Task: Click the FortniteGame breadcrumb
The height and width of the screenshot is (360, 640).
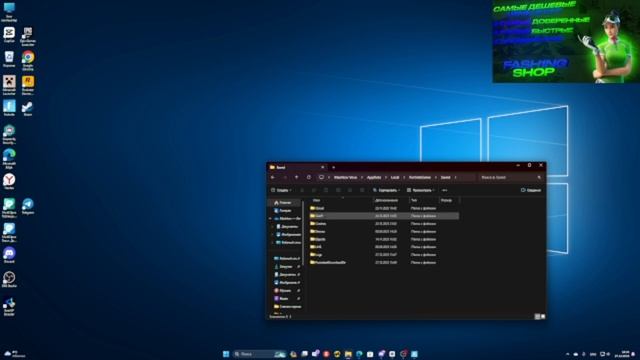Action: (420, 178)
